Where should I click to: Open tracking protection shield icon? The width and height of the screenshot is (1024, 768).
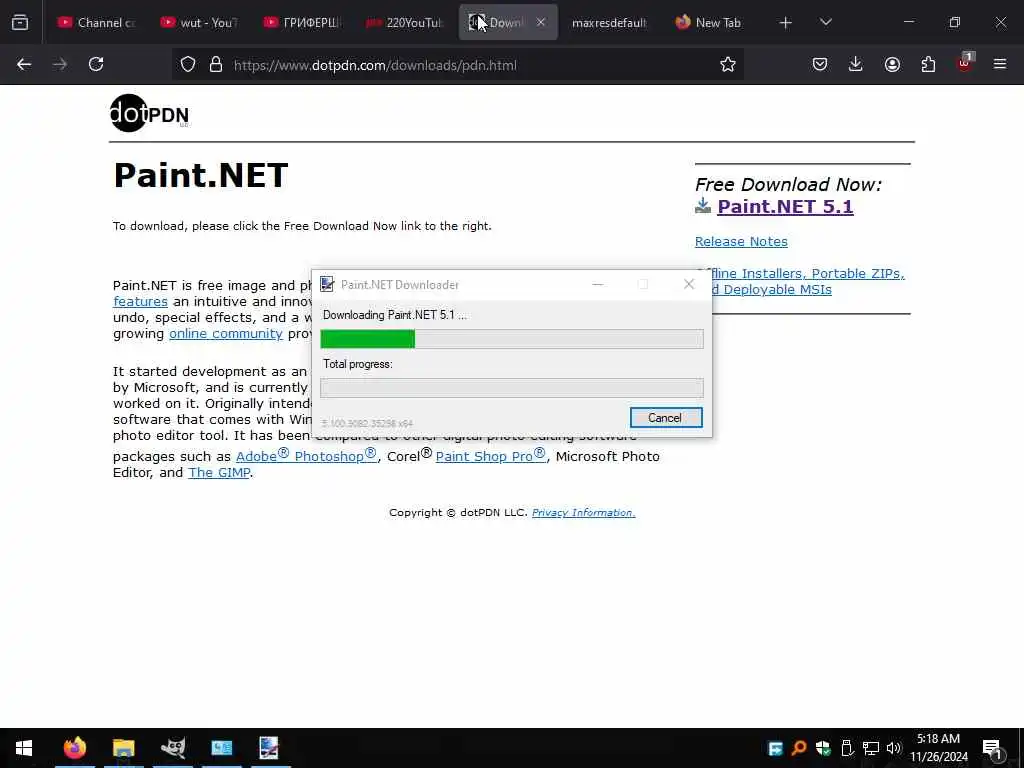(188, 65)
